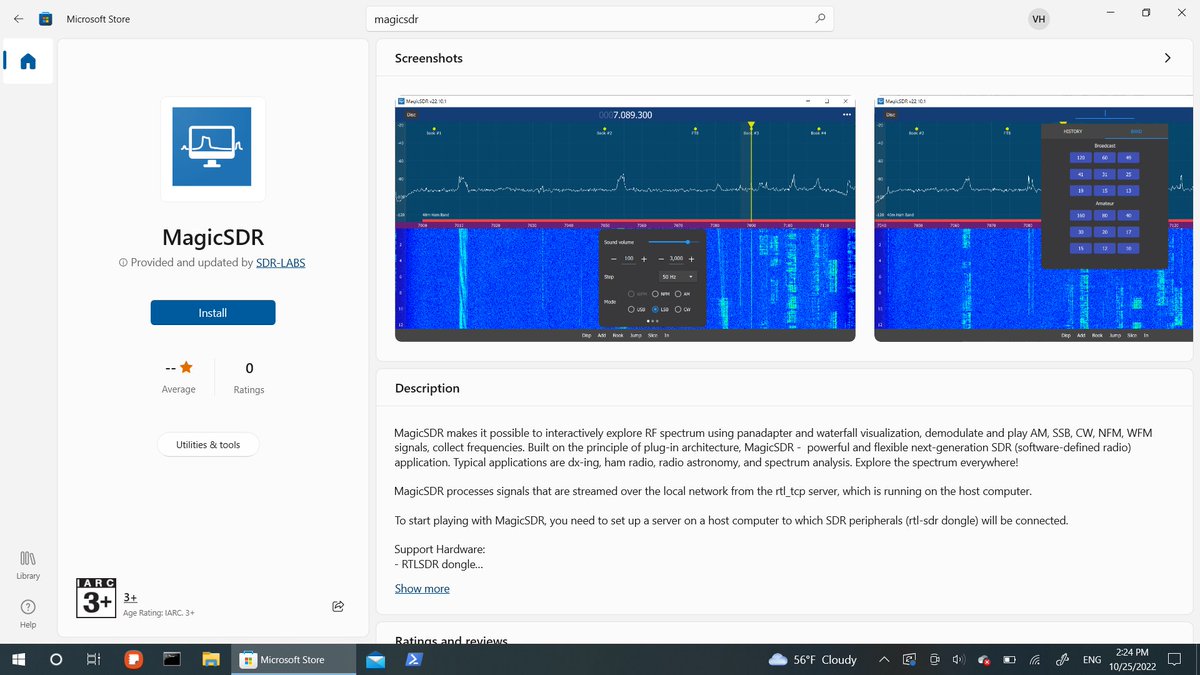Click the MagicSDR app logo
Viewport: 1200px width, 675px height.
pos(212,147)
